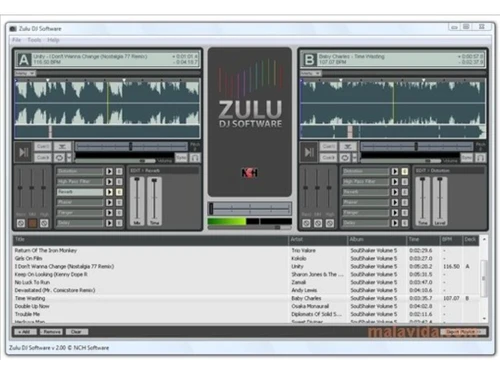Image resolution: width=500 pixels, height=375 pixels.
Task: Toggle the High kill button on deck A
Action: click(44, 223)
